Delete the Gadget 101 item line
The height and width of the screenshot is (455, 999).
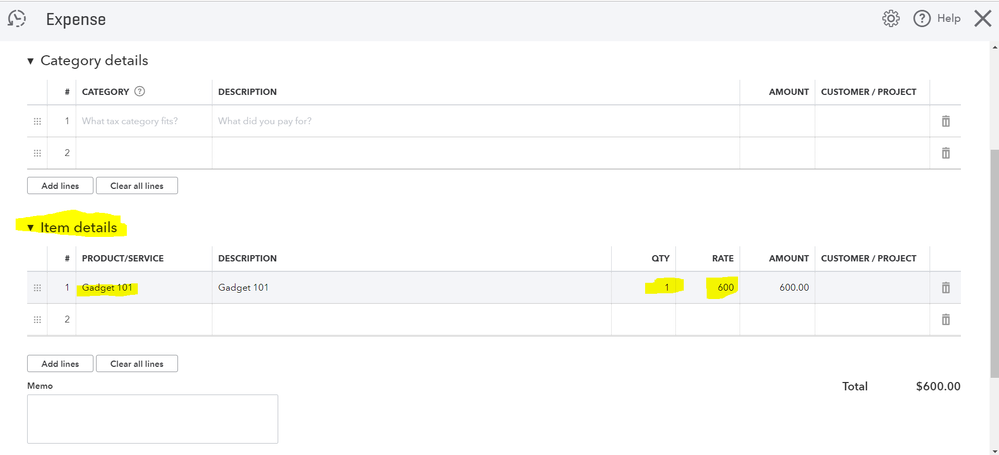[945, 288]
